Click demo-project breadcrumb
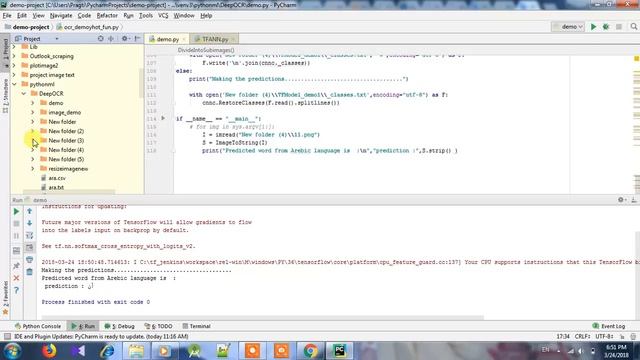 point(31,27)
